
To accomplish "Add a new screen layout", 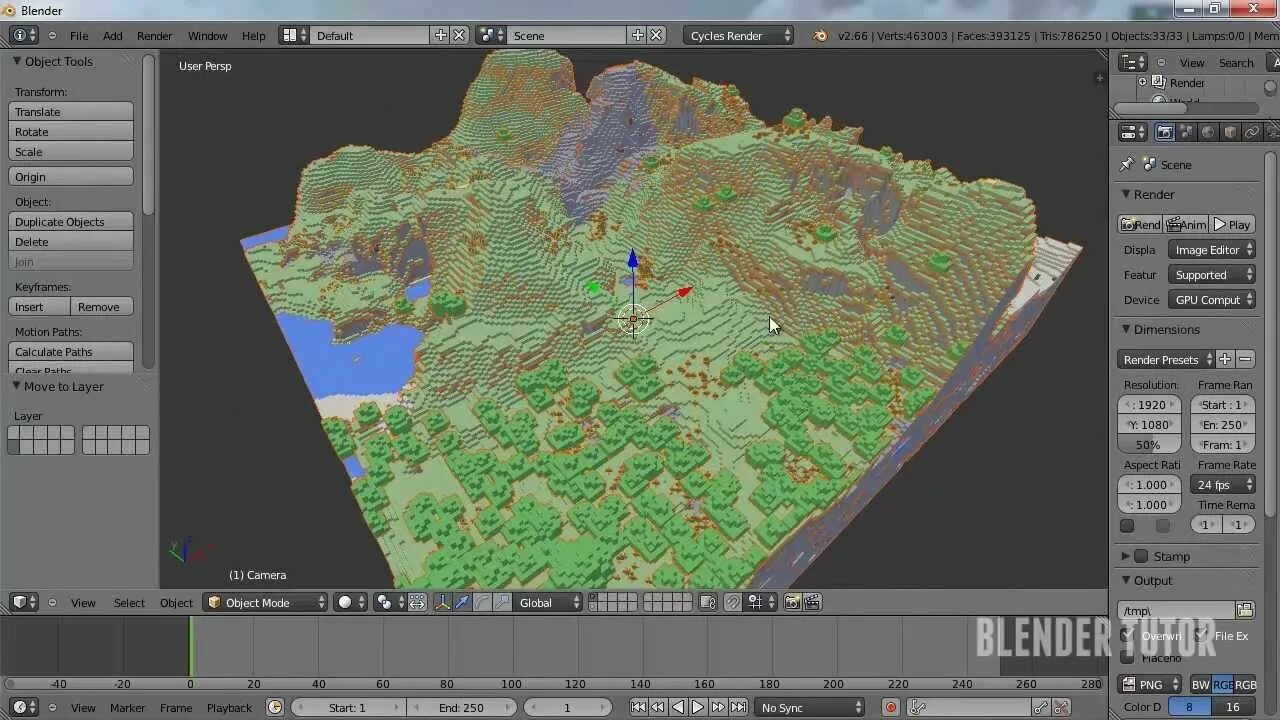I will [x=440, y=35].
